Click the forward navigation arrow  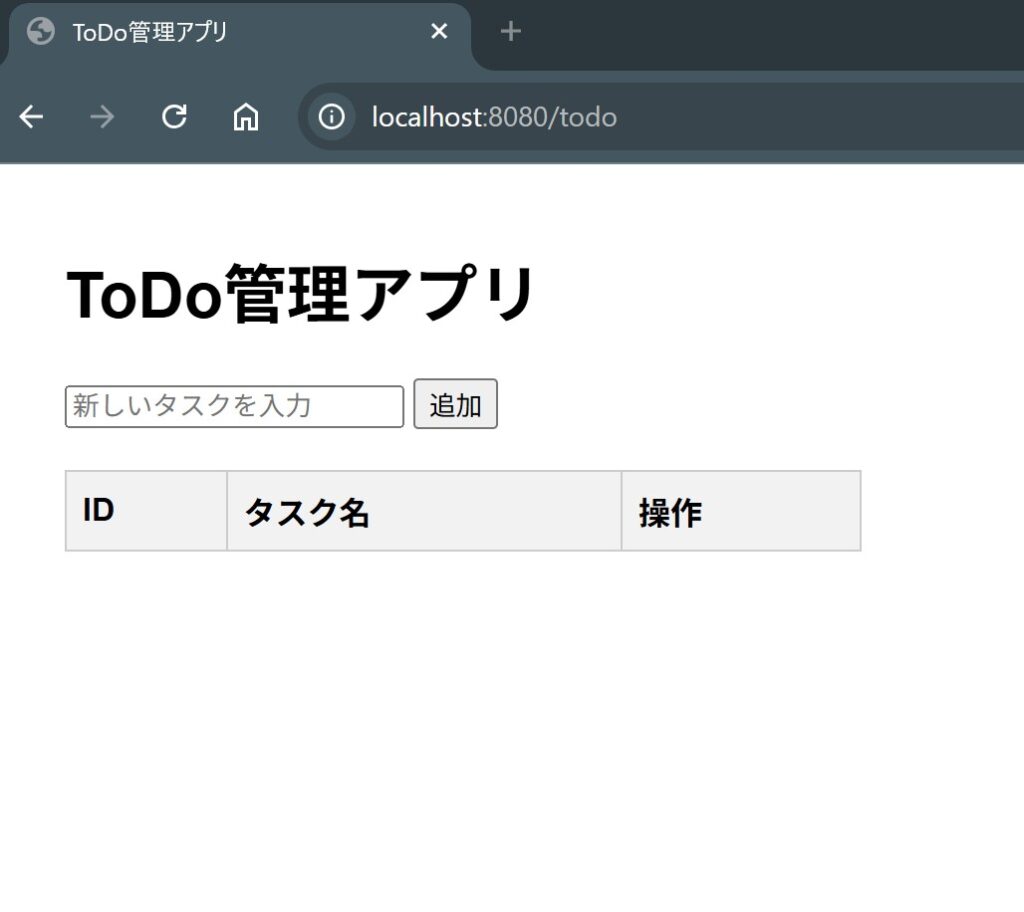tap(102, 117)
